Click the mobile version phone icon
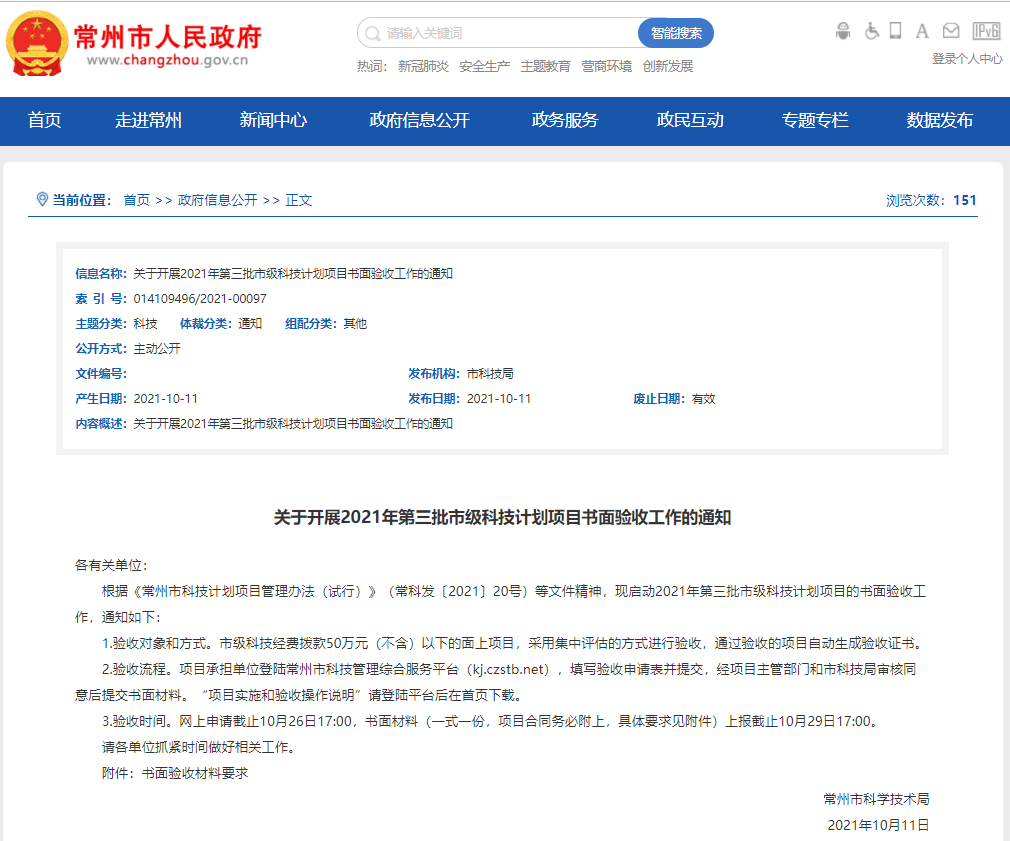Image resolution: width=1010 pixels, height=841 pixels. click(895, 30)
